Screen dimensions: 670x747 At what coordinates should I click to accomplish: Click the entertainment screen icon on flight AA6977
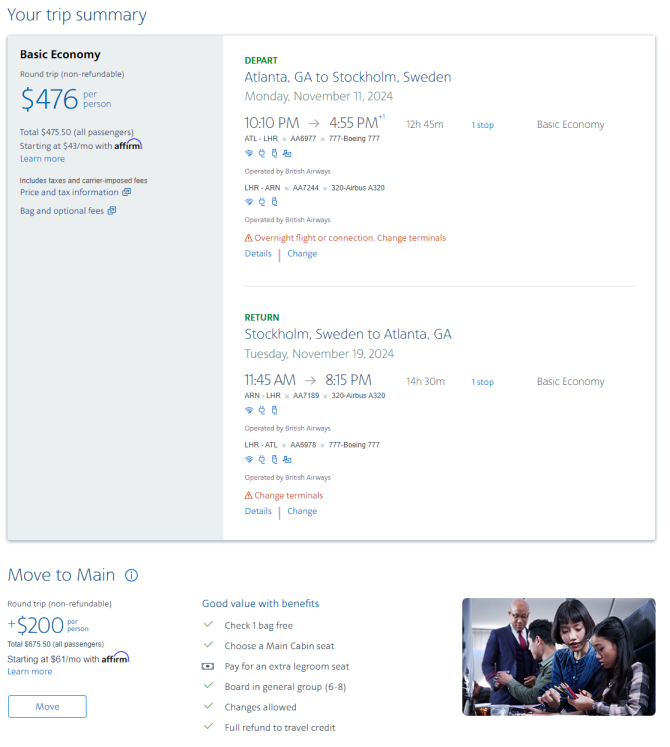tap(287, 153)
